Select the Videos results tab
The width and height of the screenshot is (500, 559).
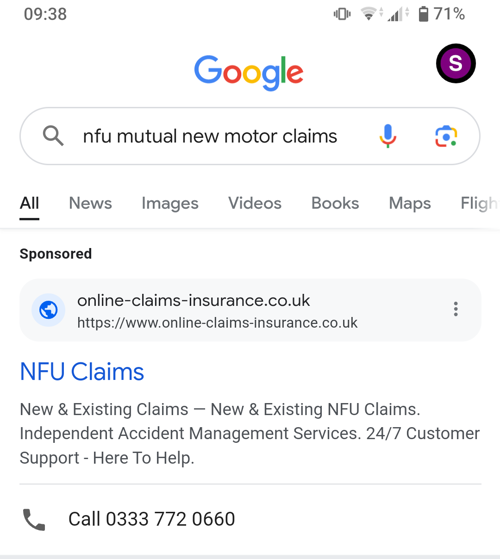pos(255,203)
